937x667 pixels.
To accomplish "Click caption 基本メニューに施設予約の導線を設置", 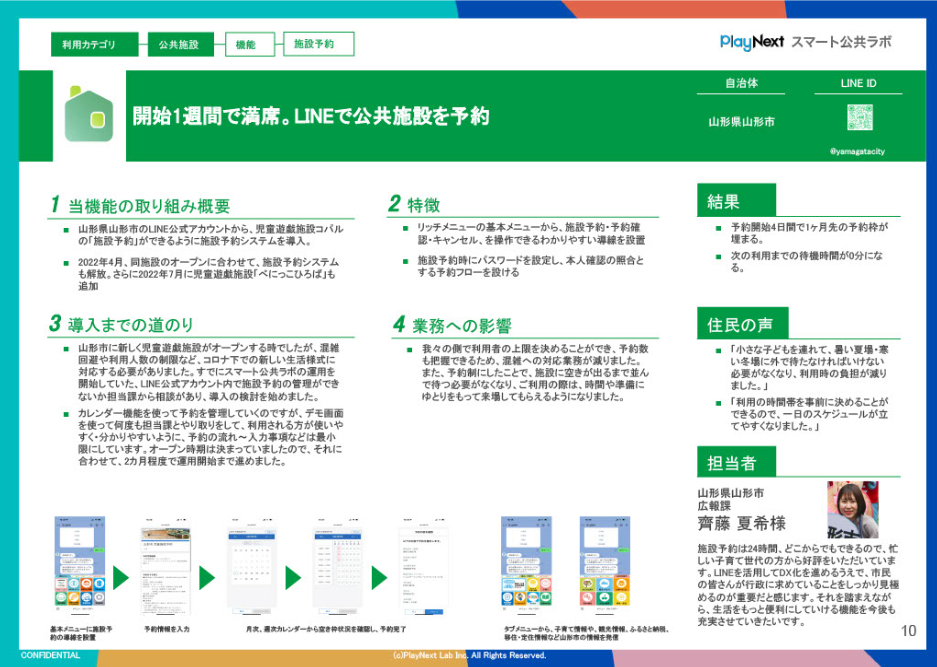I will point(81,633).
